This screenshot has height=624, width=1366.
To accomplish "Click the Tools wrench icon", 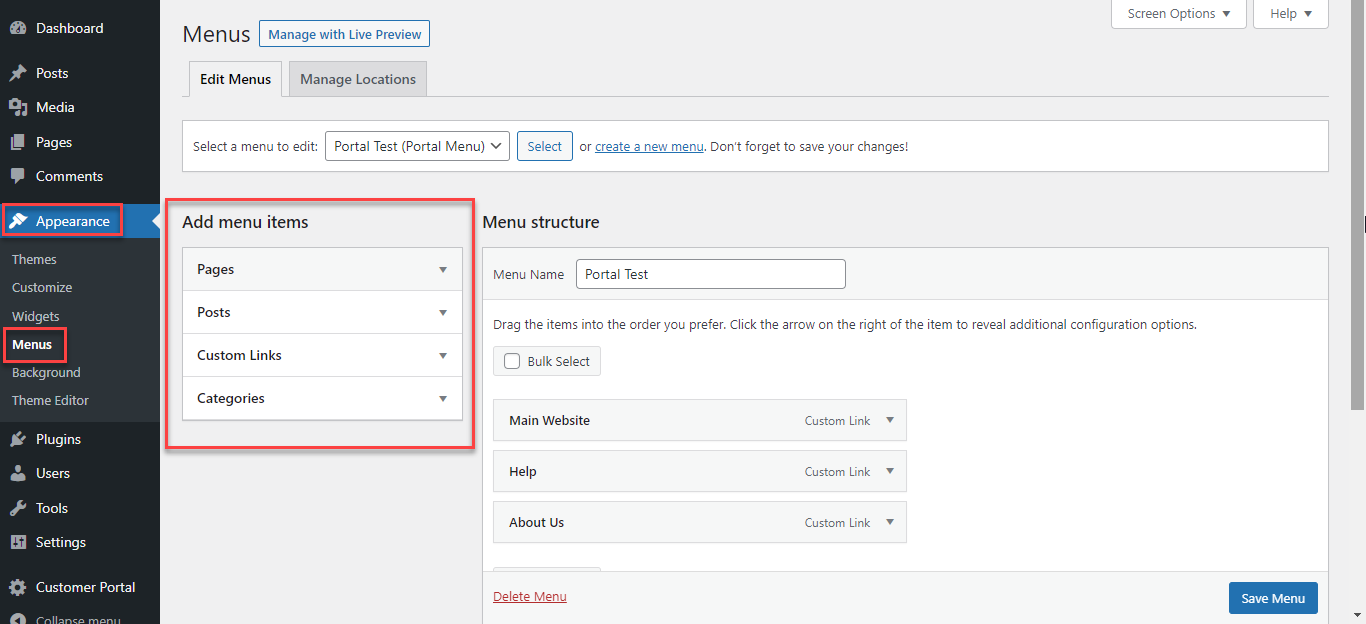I will pyautogui.click(x=18, y=508).
